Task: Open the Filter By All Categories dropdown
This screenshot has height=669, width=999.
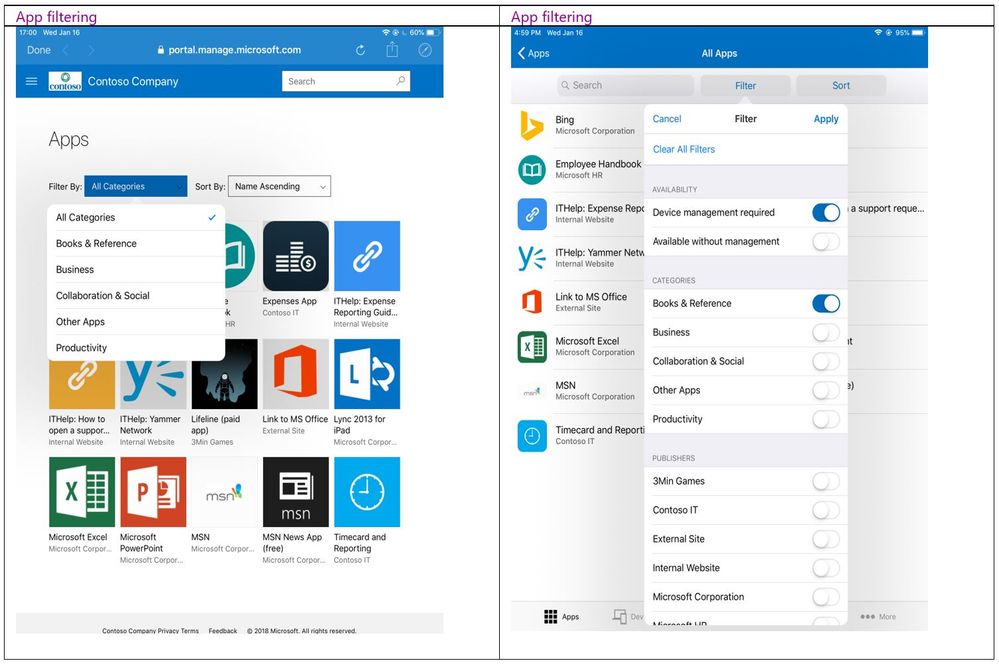Action: [136, 186]
